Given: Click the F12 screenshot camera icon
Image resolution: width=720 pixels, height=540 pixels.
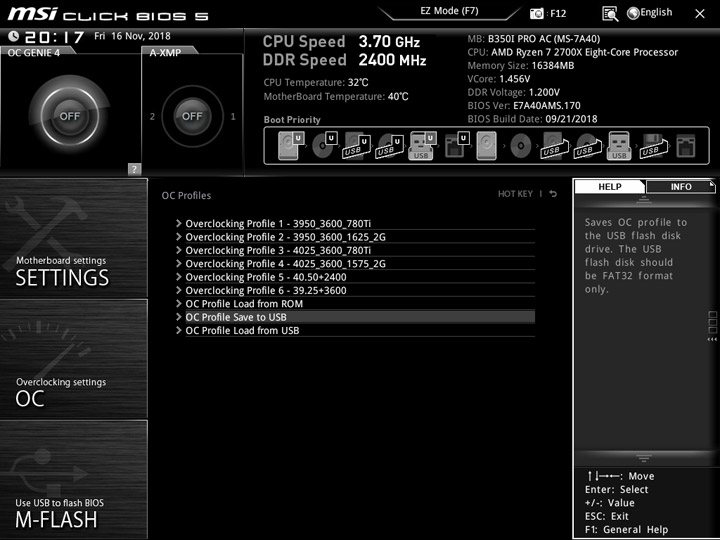Looking at the screenshot, I should (x=536, y=13).
